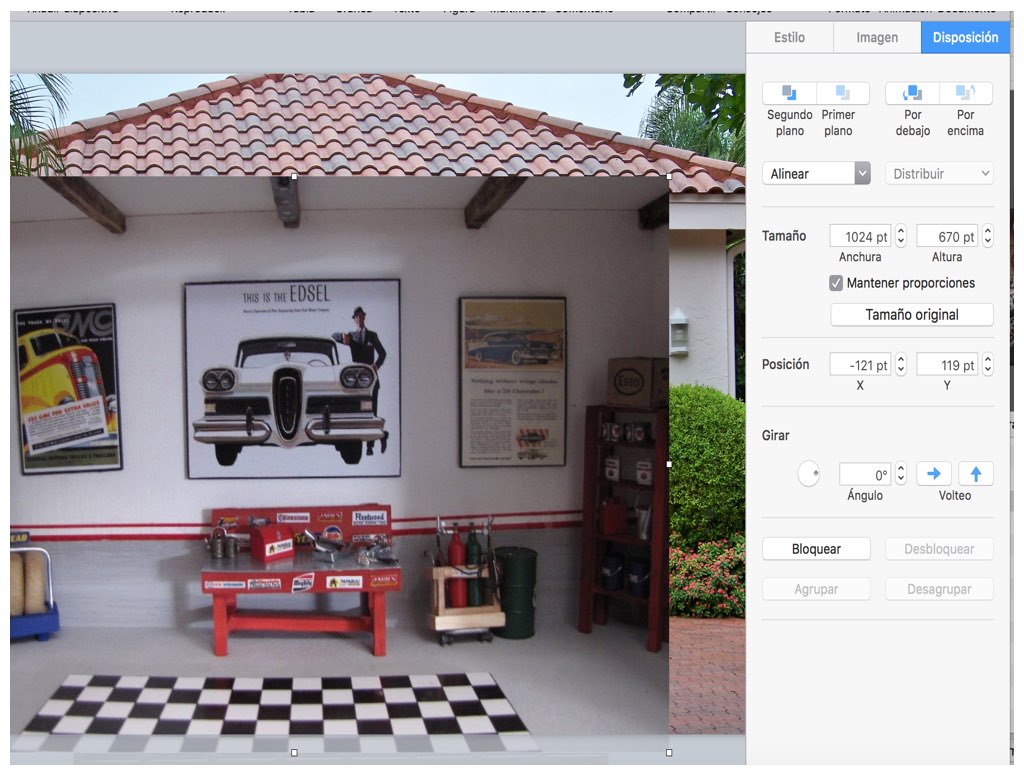Click the Anchura width field

(x=860, y=236)
